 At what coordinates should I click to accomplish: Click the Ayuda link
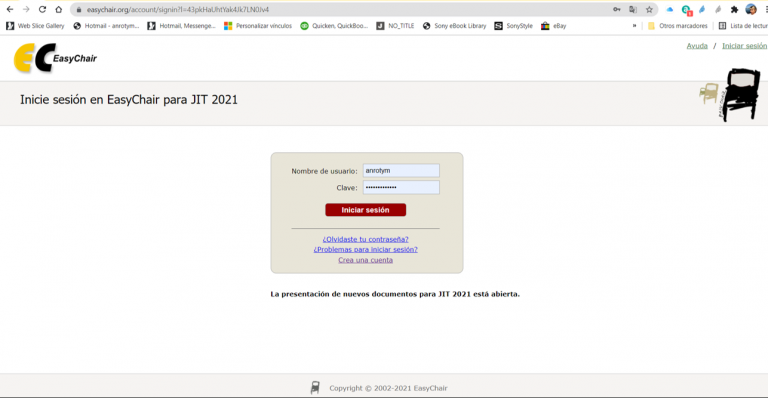tap(697, 46)
